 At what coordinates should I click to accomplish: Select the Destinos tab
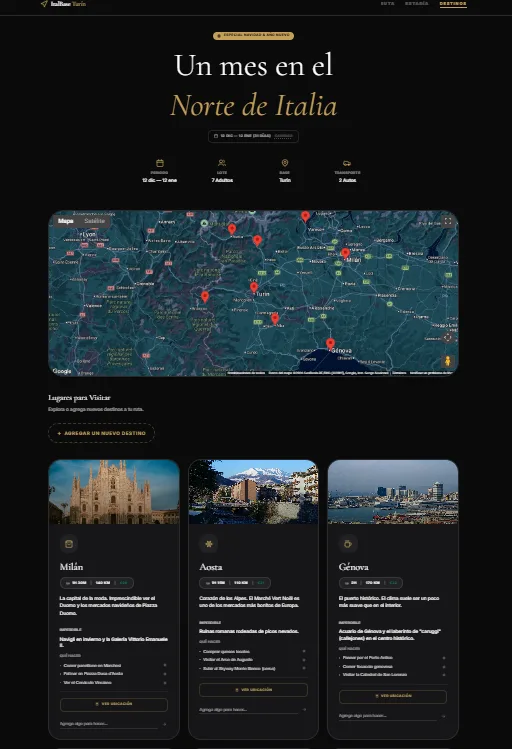453,4
